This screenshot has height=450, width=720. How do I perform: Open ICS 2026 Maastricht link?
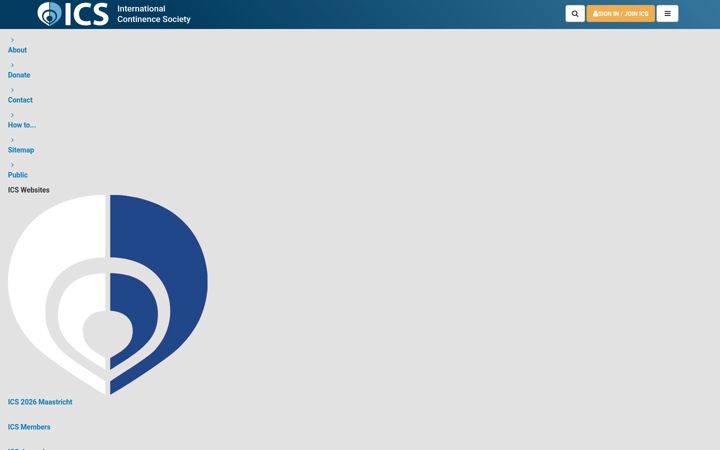point(40,402)
